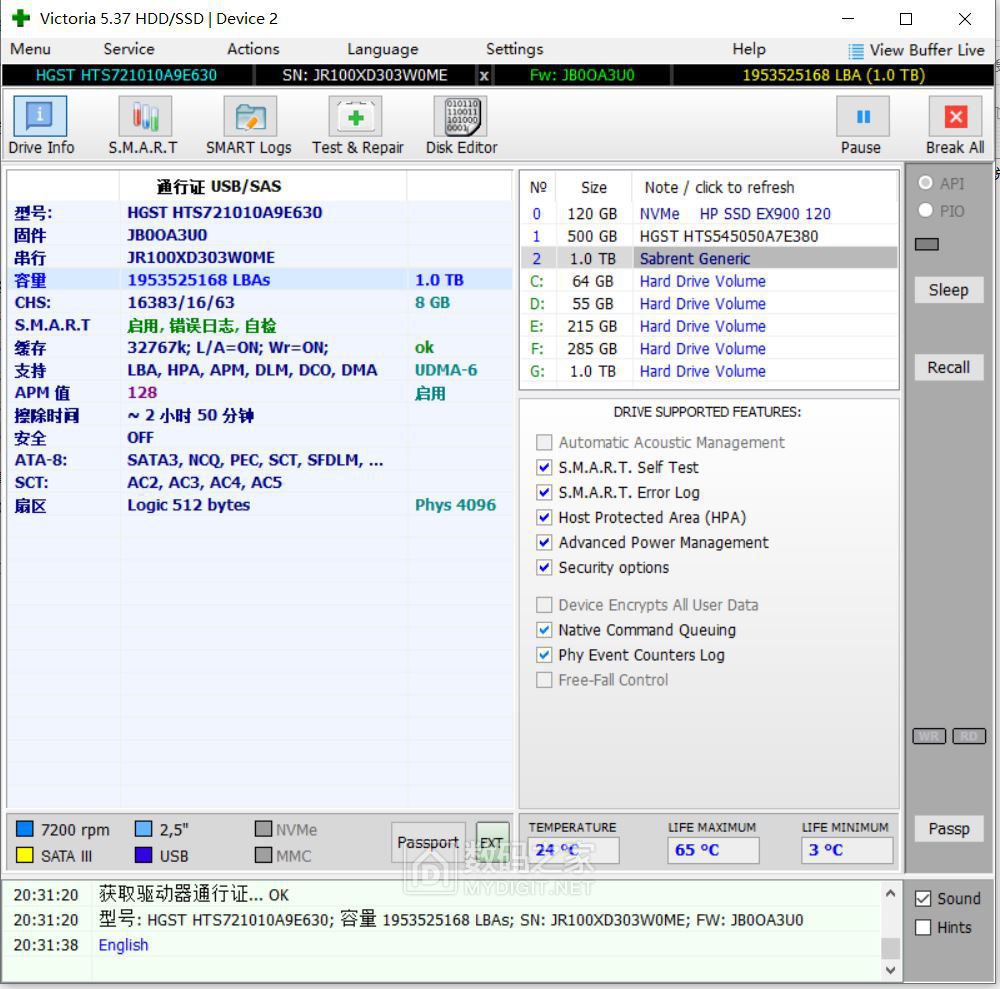Select the PIO radio button
The height and width of the screenshot is (989, 1000).
point(925,210)
